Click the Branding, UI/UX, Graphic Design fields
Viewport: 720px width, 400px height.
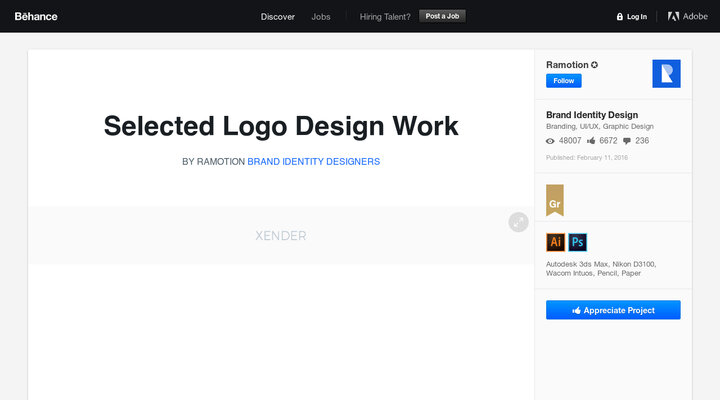600,126
